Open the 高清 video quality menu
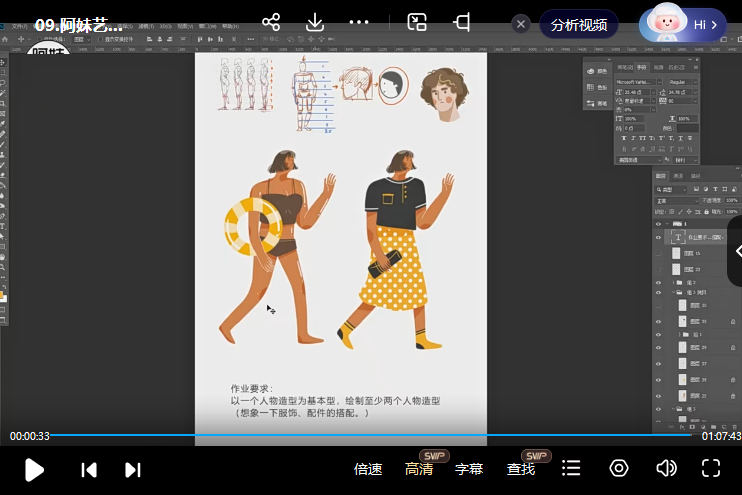 pyautogui.click(x=419, y=469)
